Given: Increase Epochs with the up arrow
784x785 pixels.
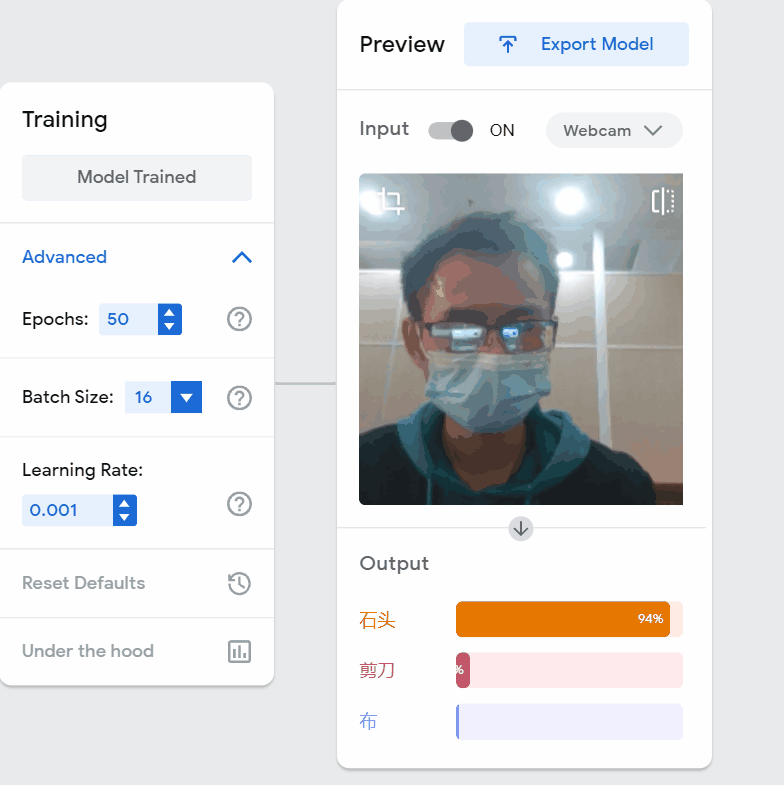Looking at the screenshot, I should 170,312.
